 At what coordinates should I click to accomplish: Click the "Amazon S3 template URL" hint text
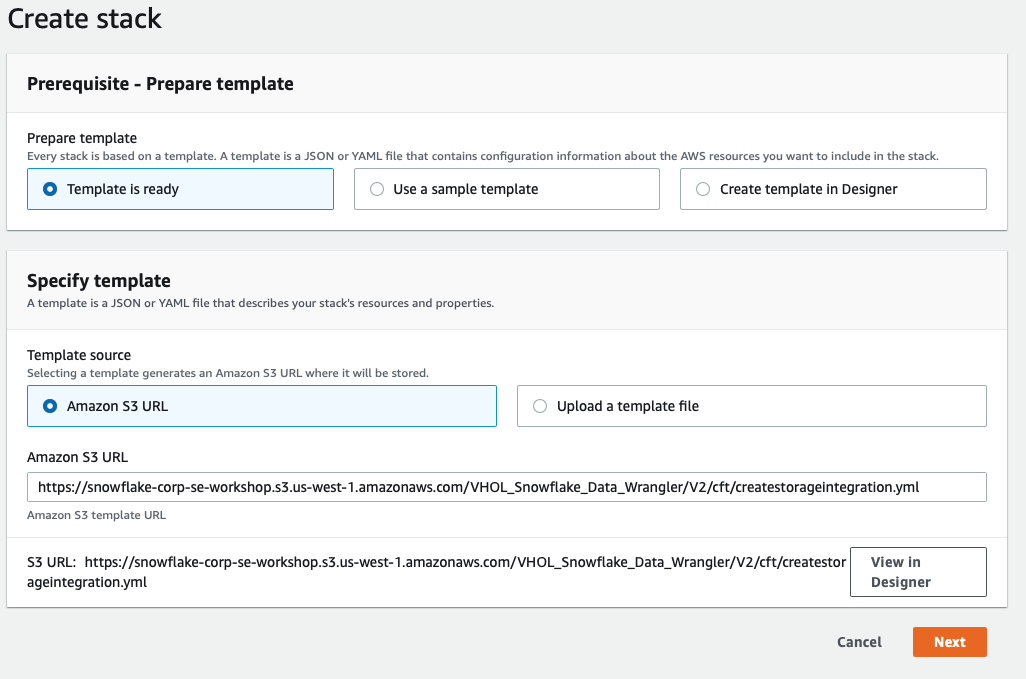pos(96,516)
